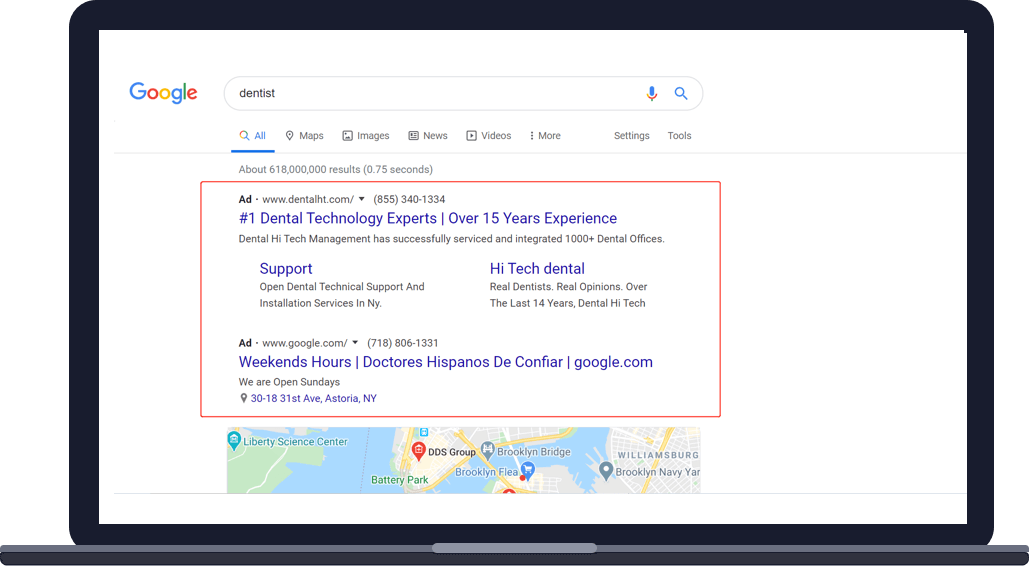
Task: Open the Videos tab
Action: click(489, 136)
